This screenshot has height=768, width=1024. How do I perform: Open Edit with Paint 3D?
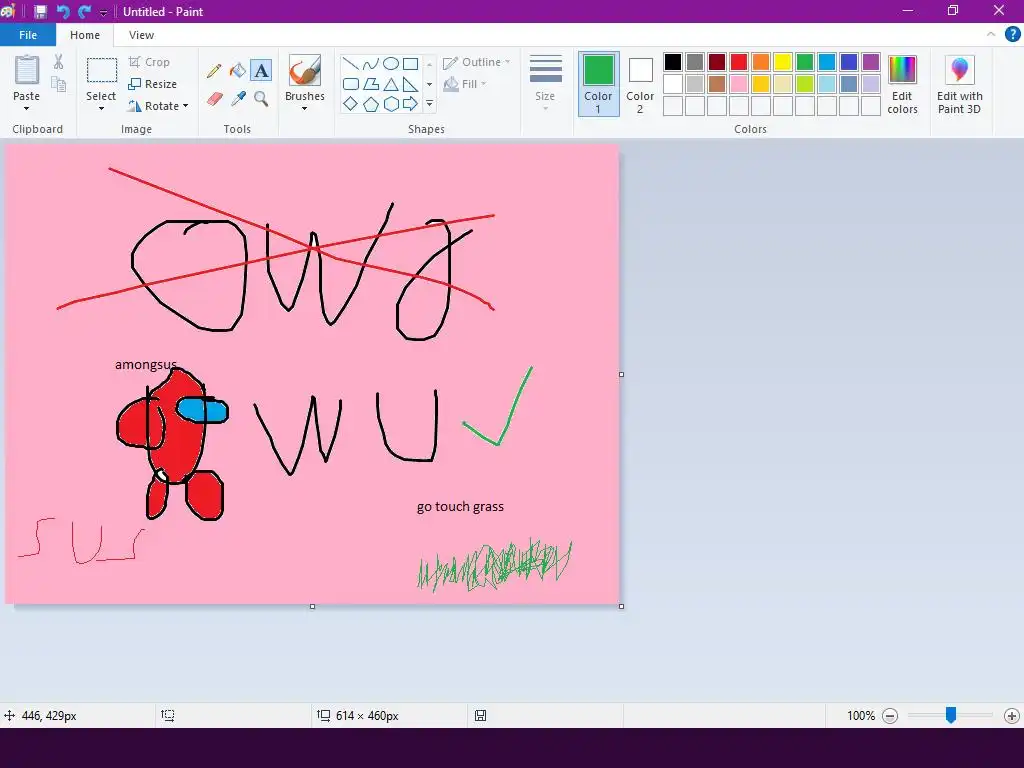point(959,85)
